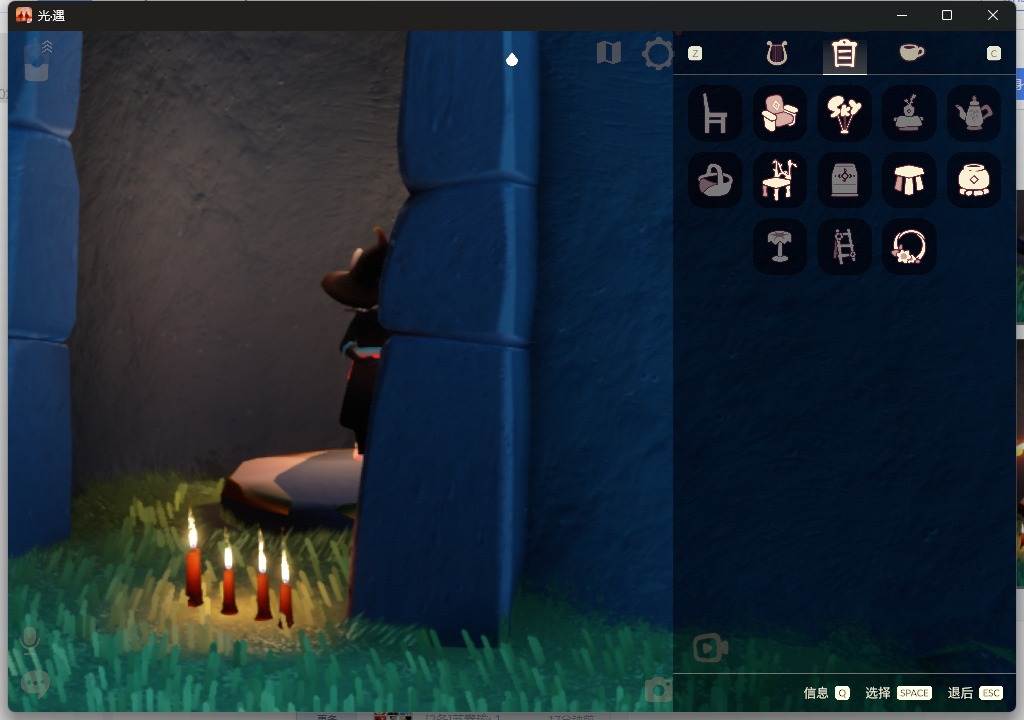1024x720 pixels.
Task: Select the round lantern jar prop
Action: [973, 180]
